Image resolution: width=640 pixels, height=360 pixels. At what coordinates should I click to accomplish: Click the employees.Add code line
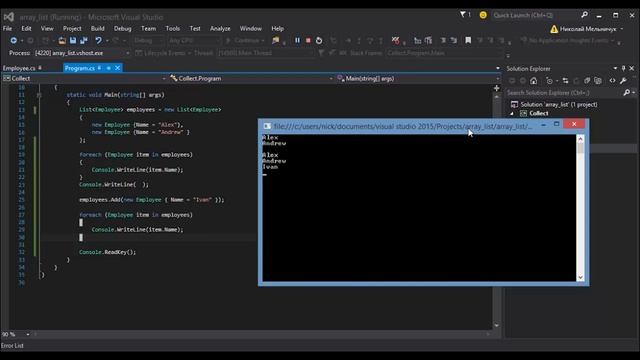[x=151, y=200]
